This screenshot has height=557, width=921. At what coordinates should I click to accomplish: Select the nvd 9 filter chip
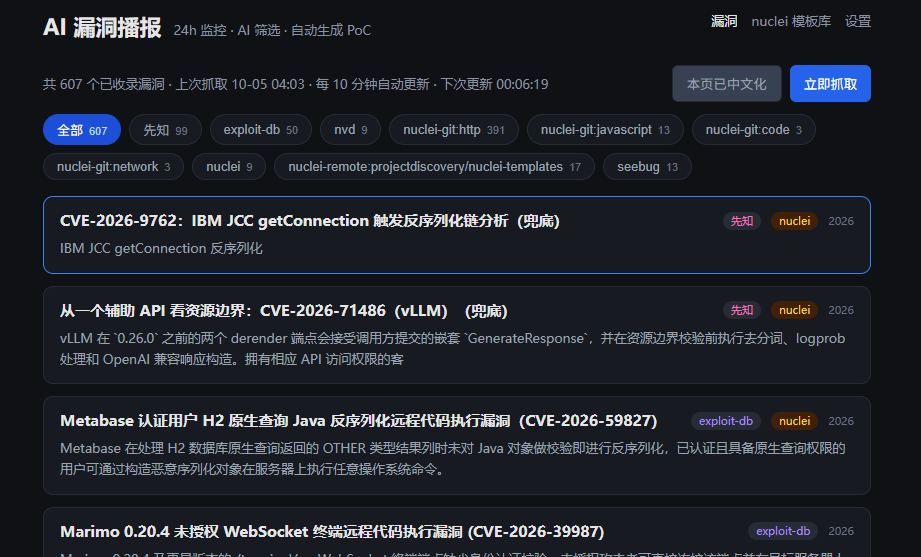[x=351, y=130]
